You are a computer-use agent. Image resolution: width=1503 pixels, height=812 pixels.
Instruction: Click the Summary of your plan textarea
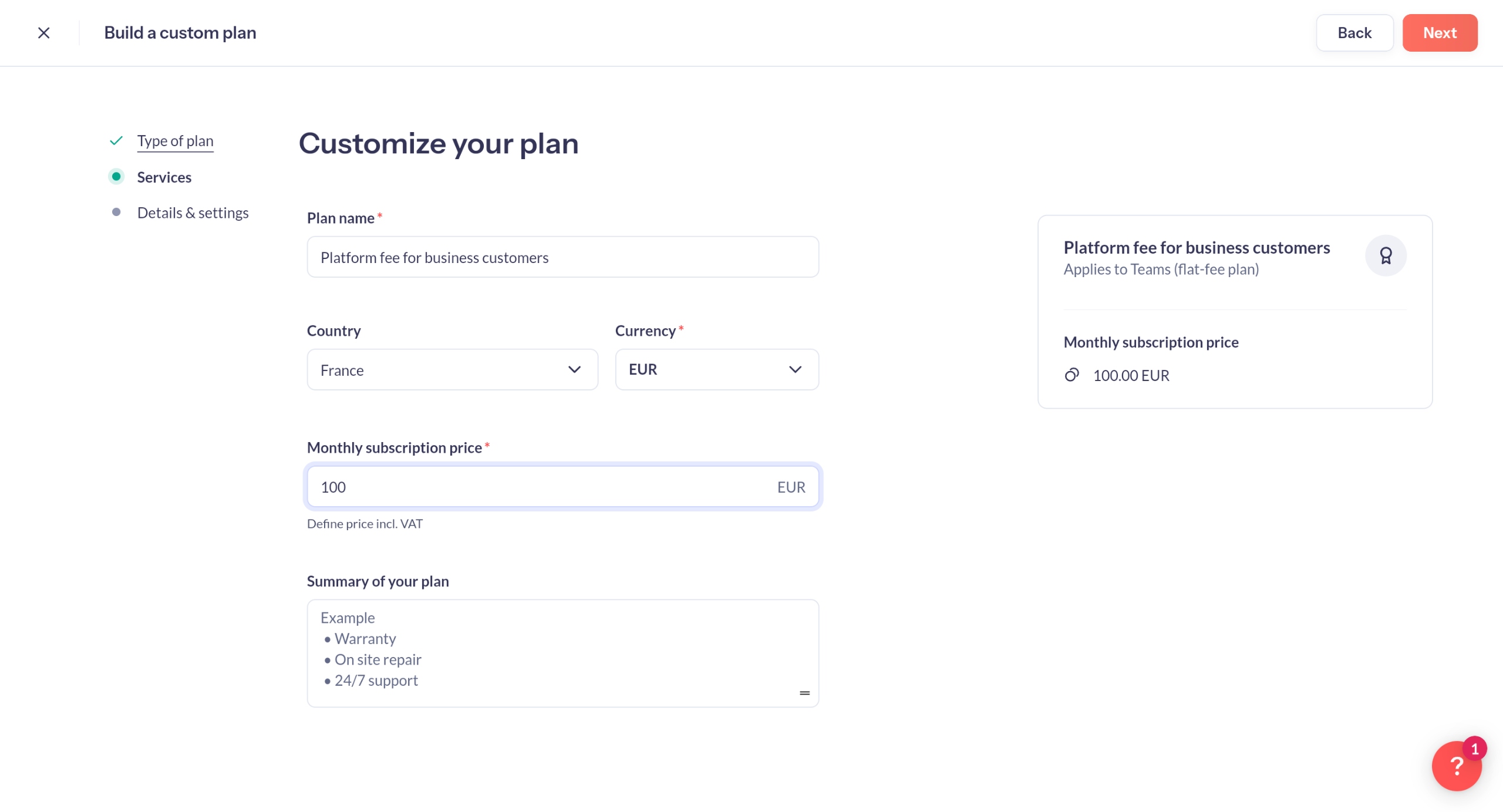562,653
